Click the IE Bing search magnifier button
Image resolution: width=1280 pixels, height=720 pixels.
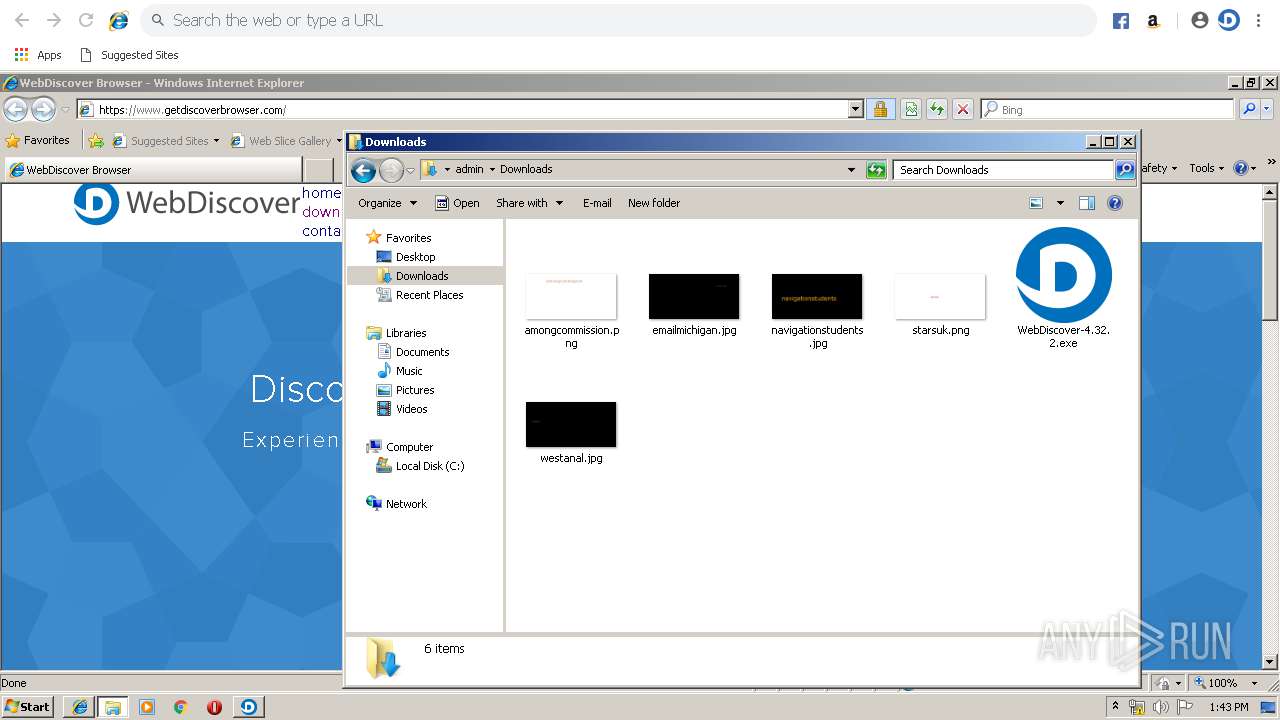tap(1249, 110)
